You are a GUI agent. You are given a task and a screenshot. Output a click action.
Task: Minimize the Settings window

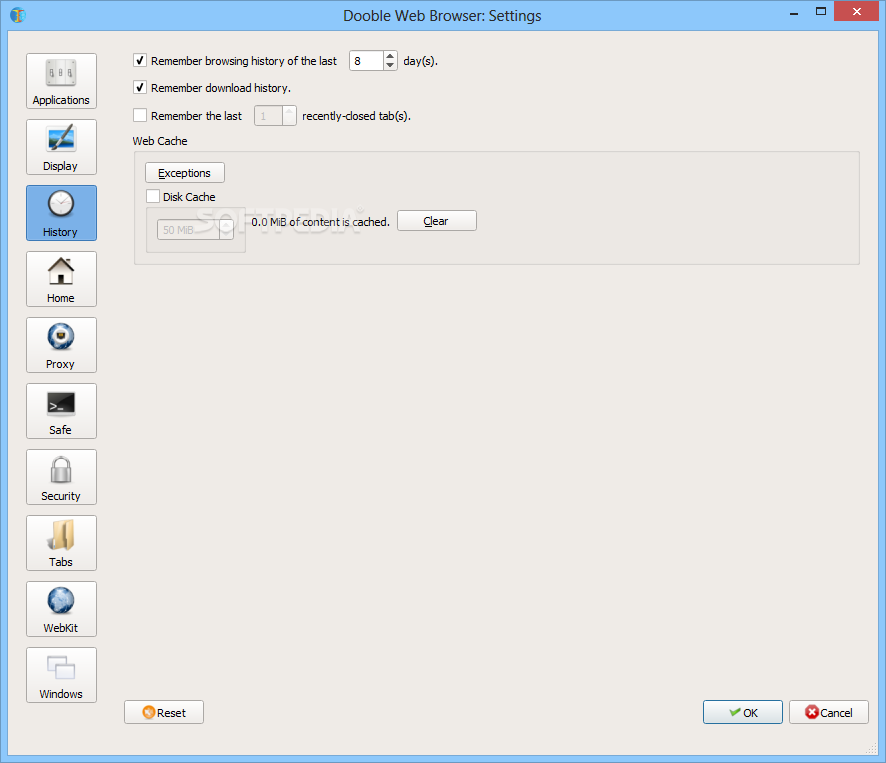pos(794,12)
